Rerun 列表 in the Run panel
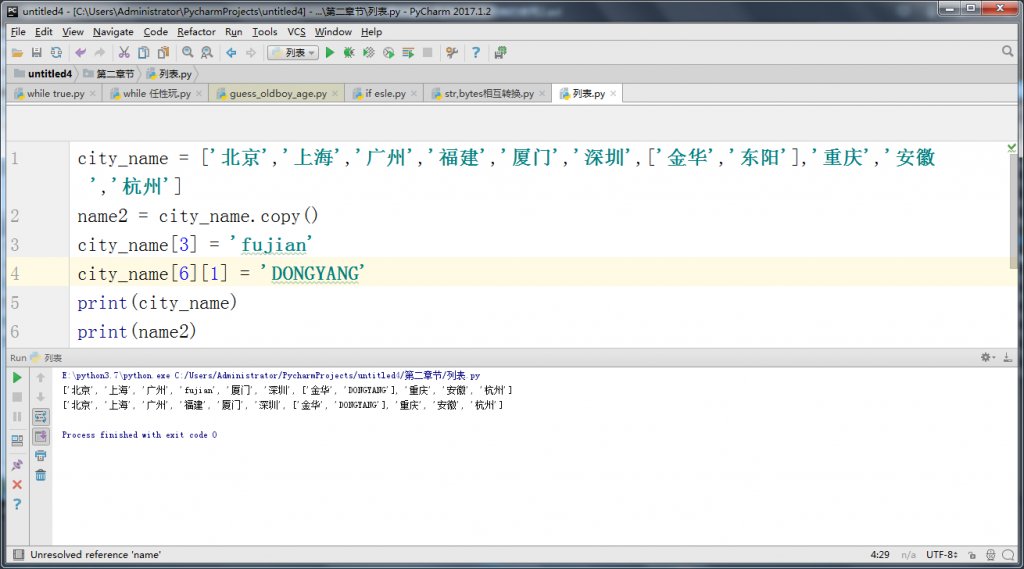Screen dimensions: 1024x569 [x=17, y=378]
